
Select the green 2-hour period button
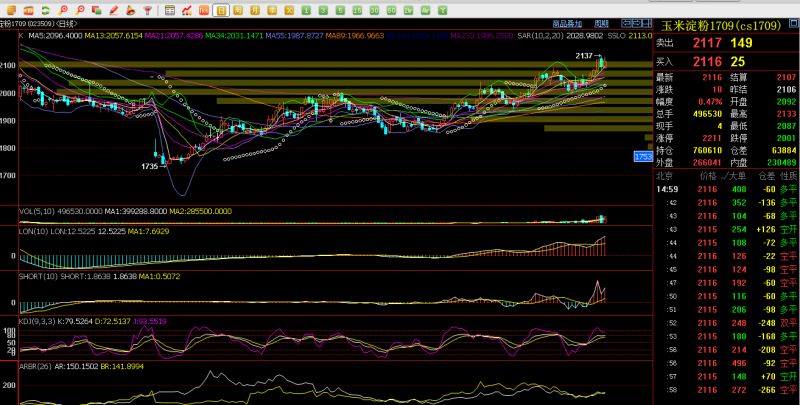pyautogui.click(x=408, y=10)
